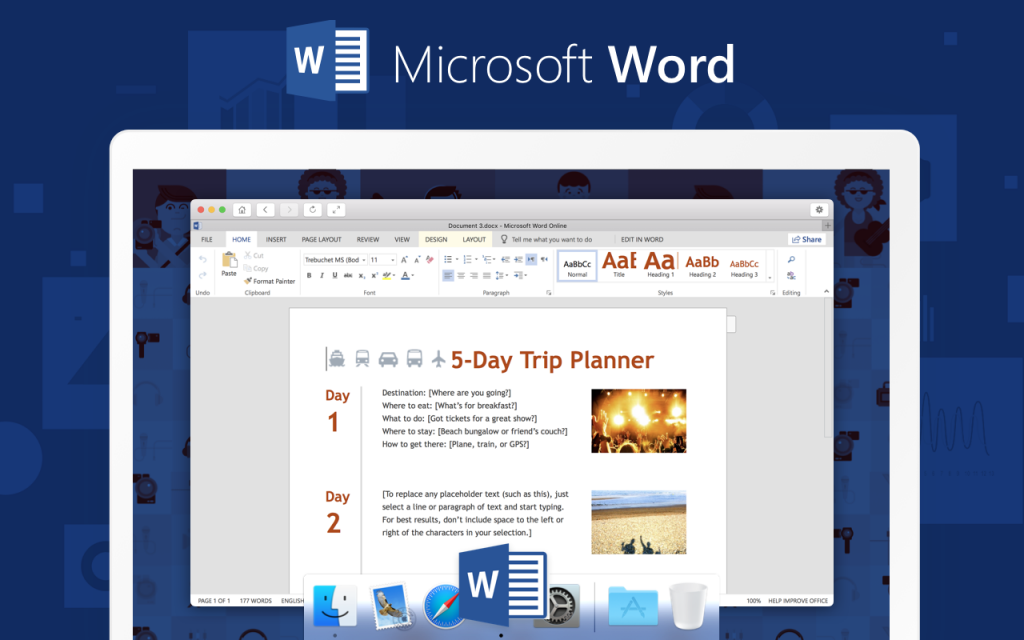1024x640 pixels.
Task: Click EDIT IN WORD
Action: tap(642, 240)
